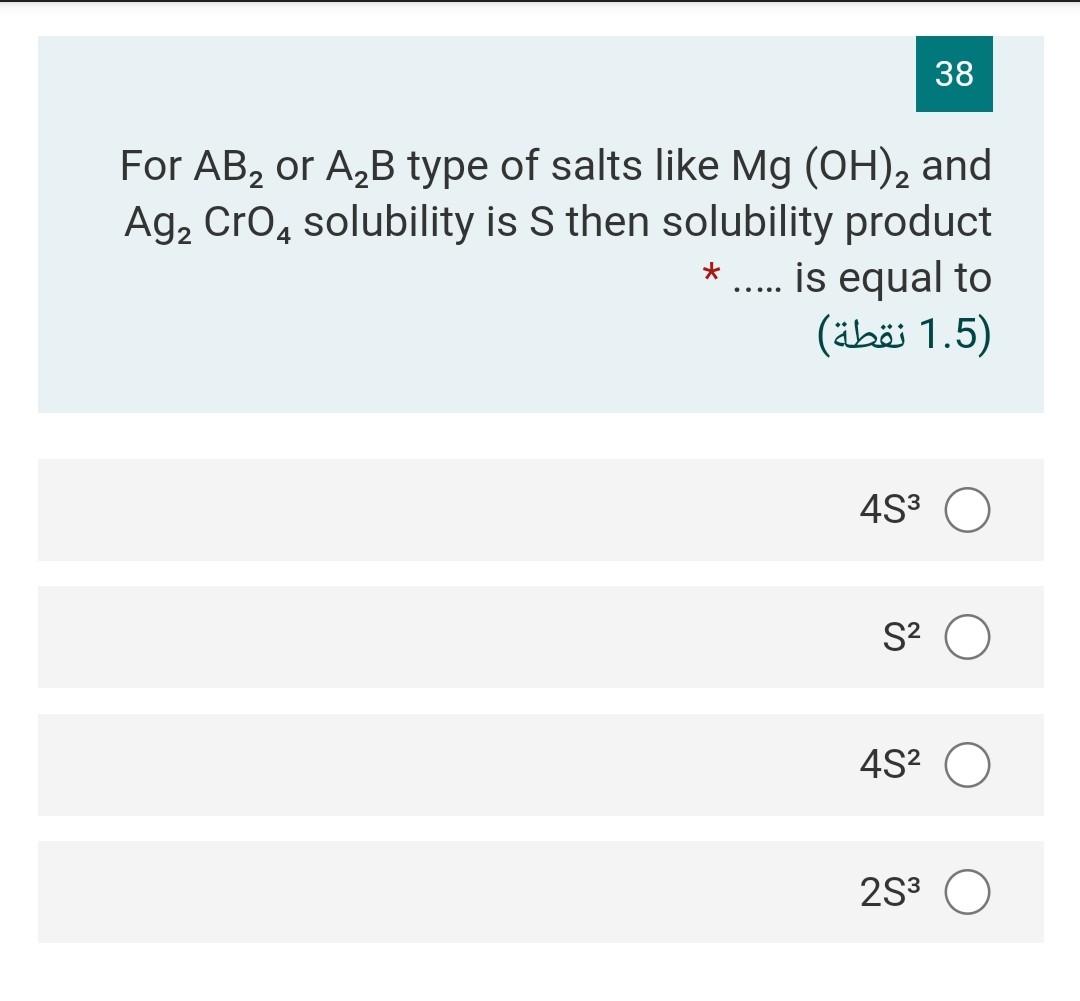
Task: Click the 4S³ option row
Action: click(x=540, y=510)
